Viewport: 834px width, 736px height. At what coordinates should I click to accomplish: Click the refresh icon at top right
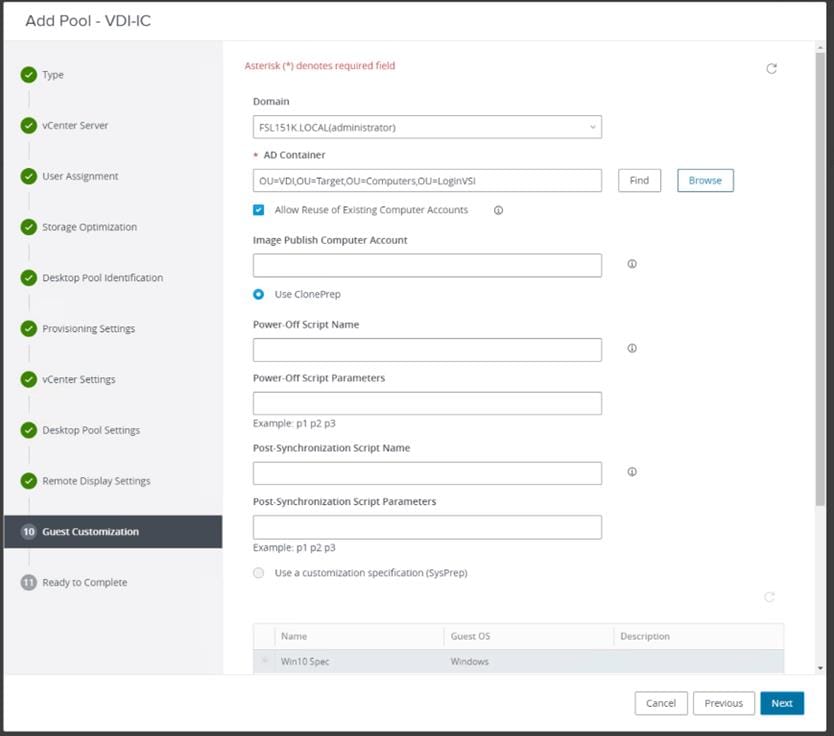[x=771, y=69]
